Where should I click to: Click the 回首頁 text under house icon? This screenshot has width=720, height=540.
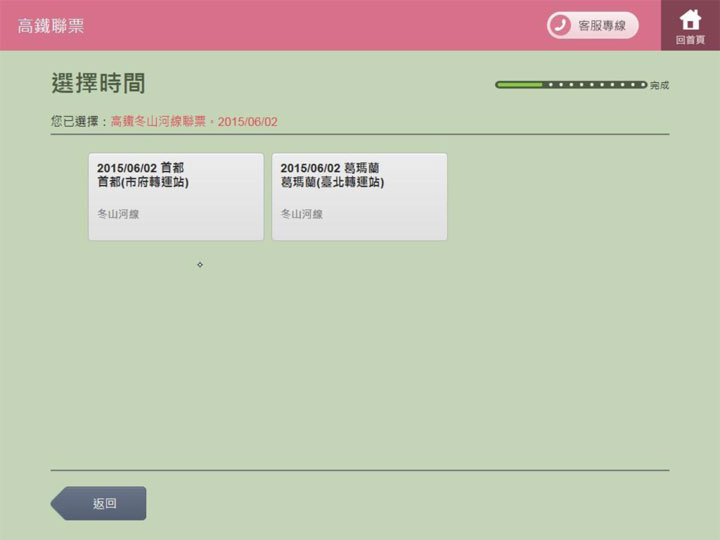point(690,40)
